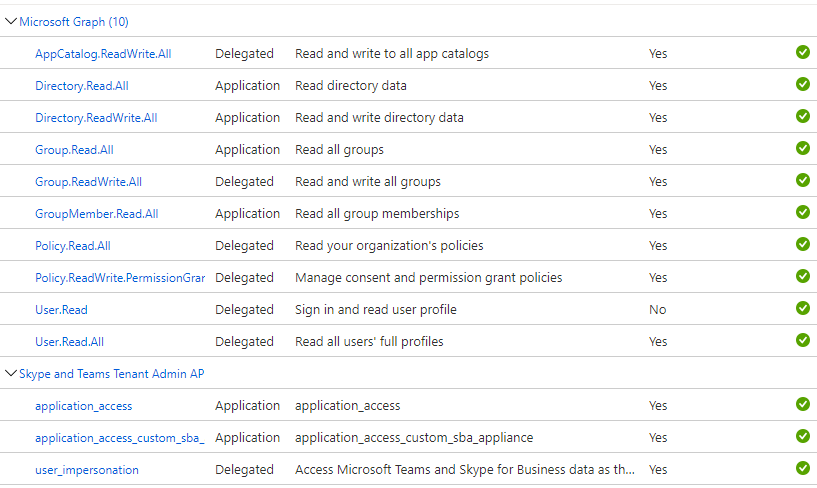Open the User.Read.All permission

pos(69,342)
